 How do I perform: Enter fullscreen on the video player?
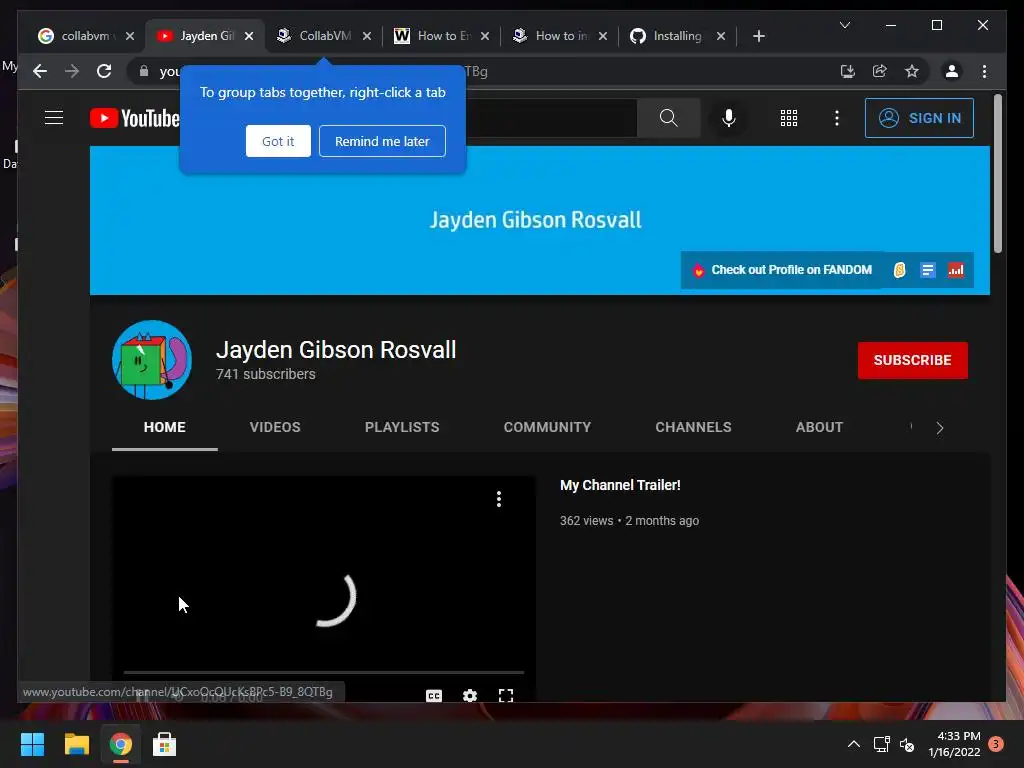pyautogui.click(x=505, y=696)
